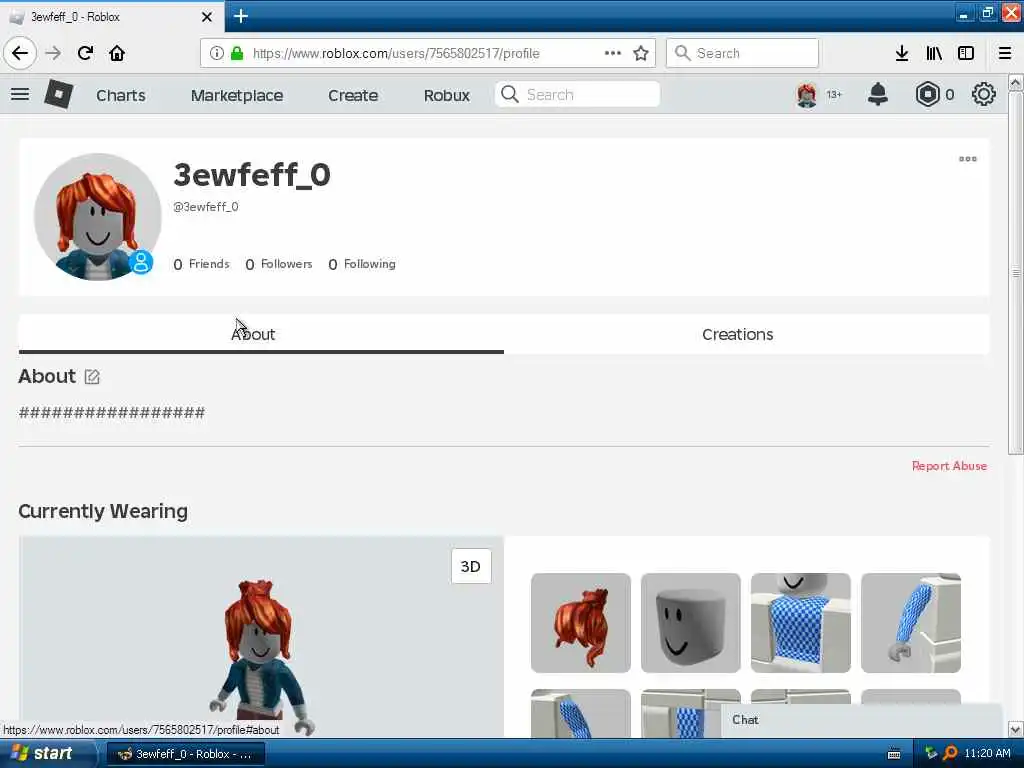Image resolution: width=1024 pixels, height=768 pixels.
Task: Open the Robux page
Action: (x=447, y=95)
